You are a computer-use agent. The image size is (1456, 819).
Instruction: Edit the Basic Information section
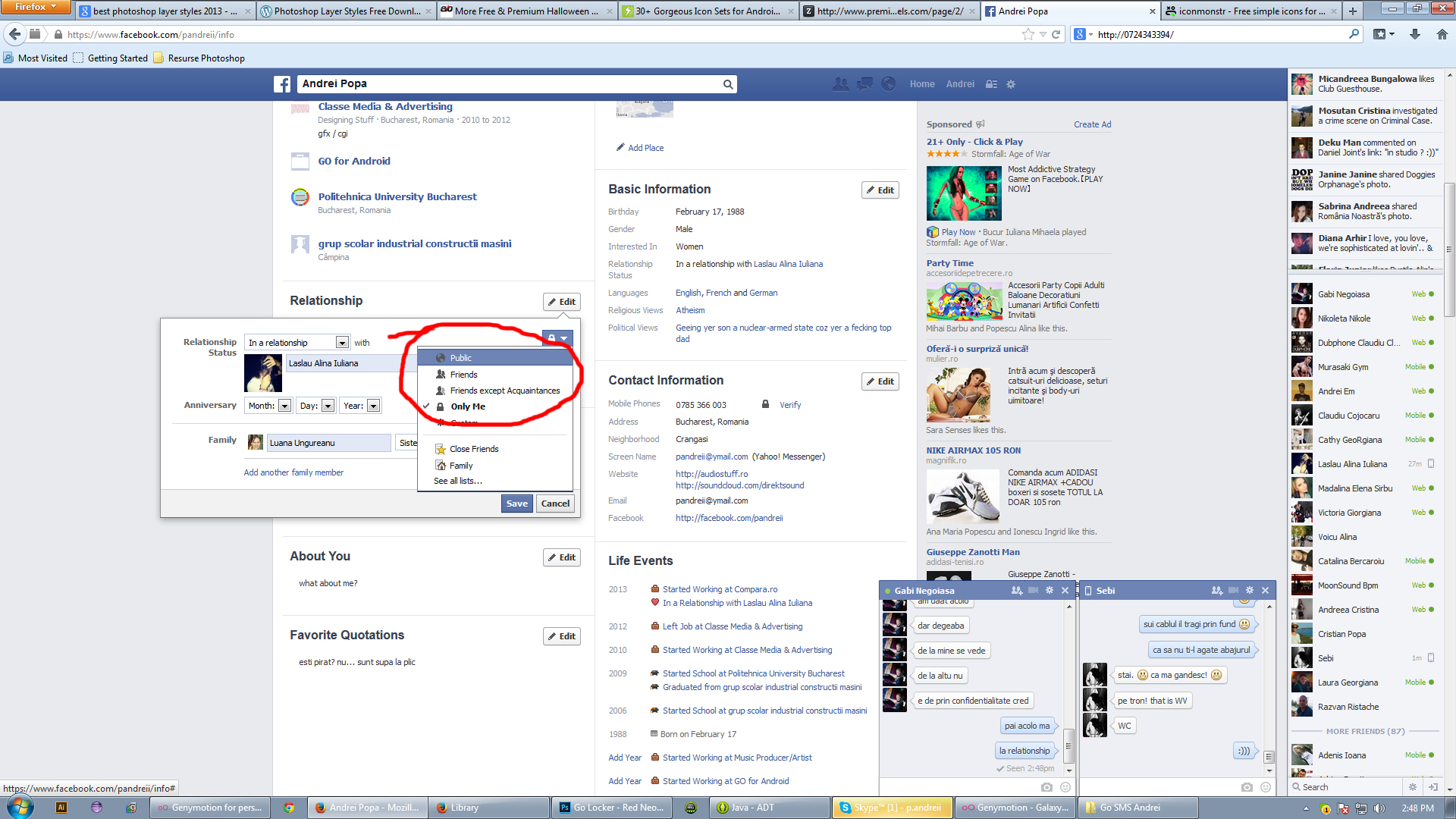[880, 190]
